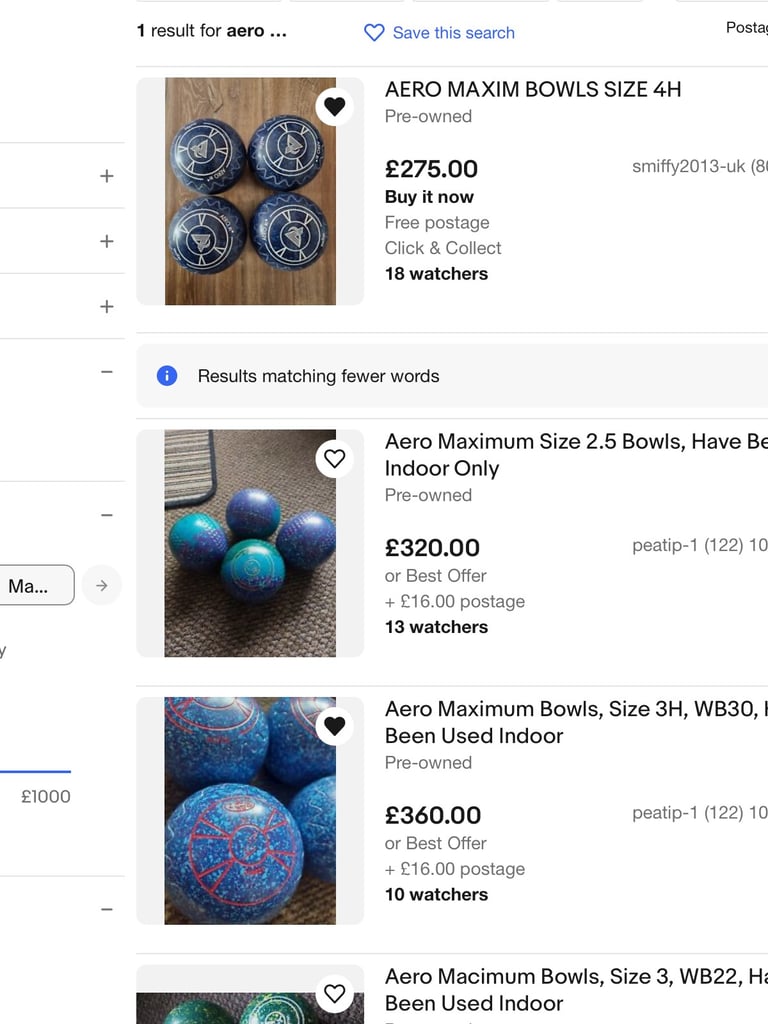Open Aero Maximum Size 2.5 Bowls listing title
The width and height of the screenshot is (768, 1024).
click(x=576, y=455)
